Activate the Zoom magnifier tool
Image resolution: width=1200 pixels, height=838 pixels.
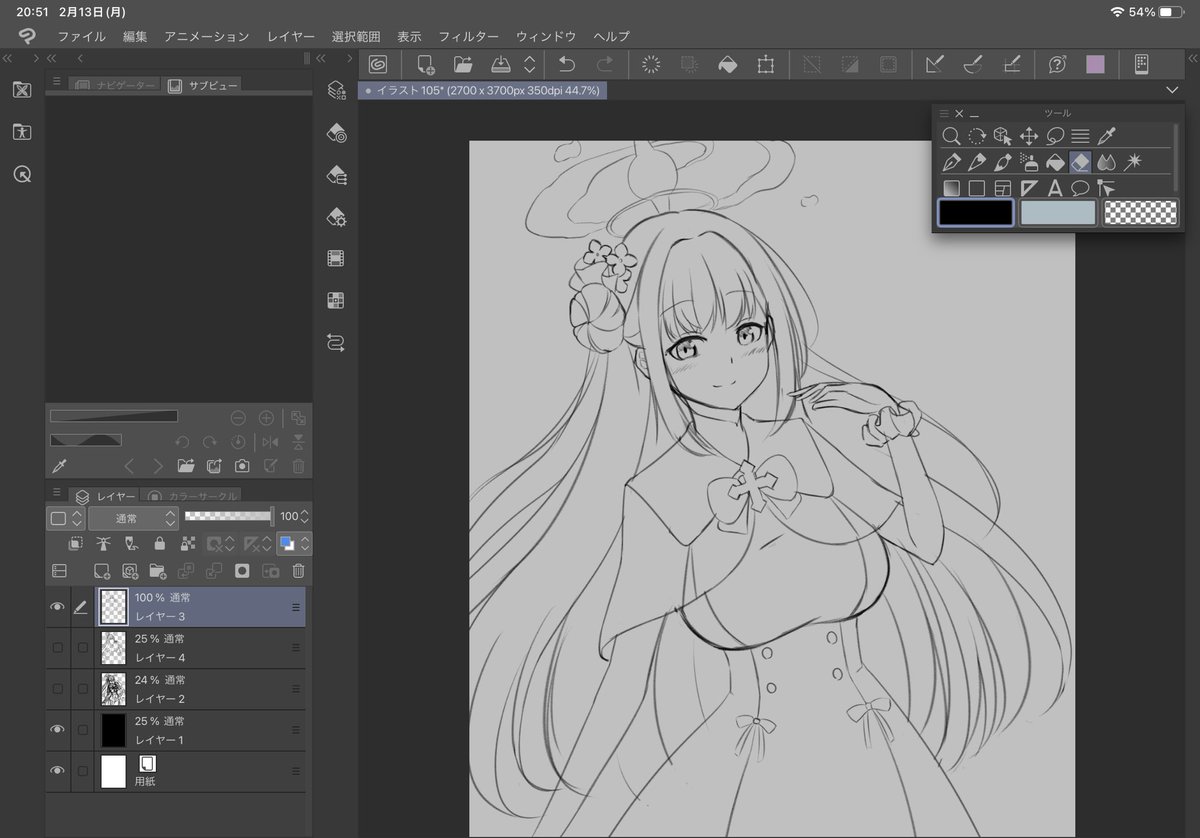click(x=951, y=136)
